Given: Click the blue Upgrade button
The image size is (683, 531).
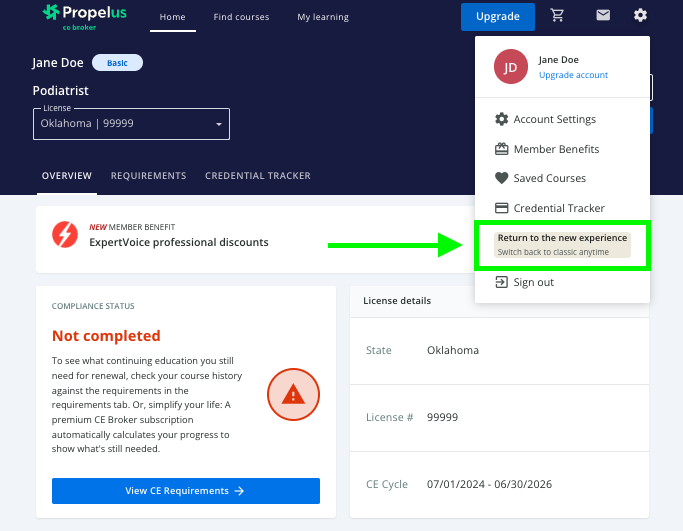Looking at the screenshot, I should pos(497,16).
